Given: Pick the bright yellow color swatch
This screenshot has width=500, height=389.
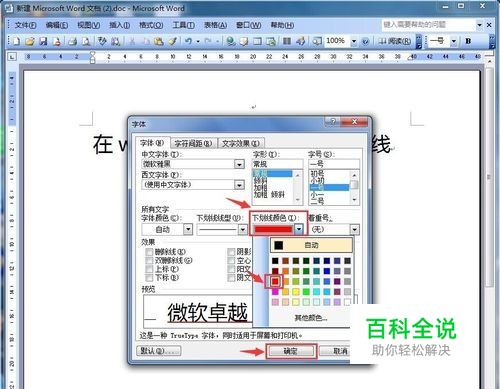Looking at the screenshot, I should pos(296,292).
